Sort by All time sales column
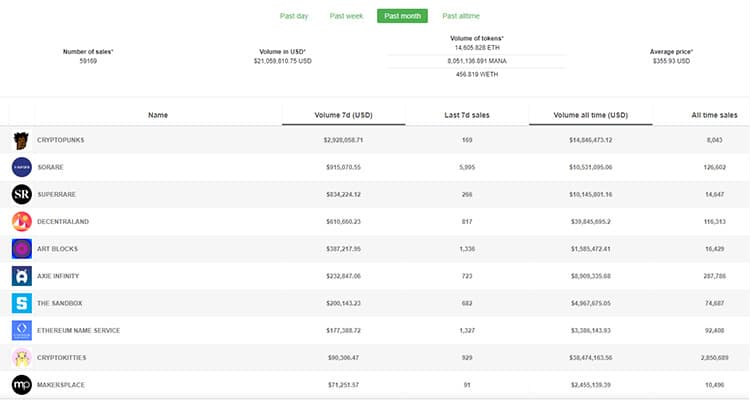The height and width of the screenshot is (400, 750). point(714,115)
